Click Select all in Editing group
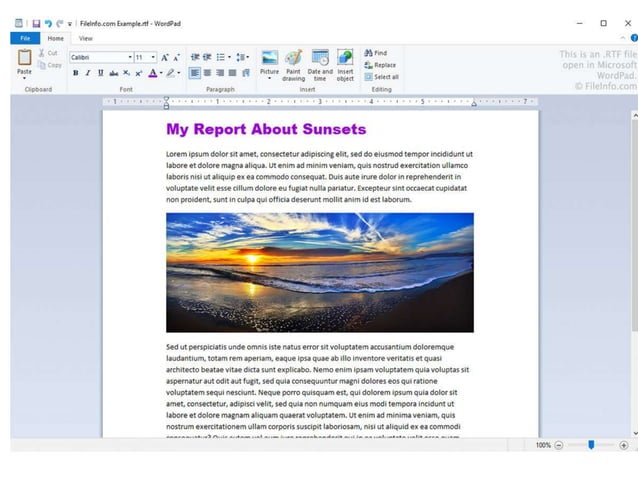Image resolution: width=638 pixels, height=478 pixels. (382, 77)
